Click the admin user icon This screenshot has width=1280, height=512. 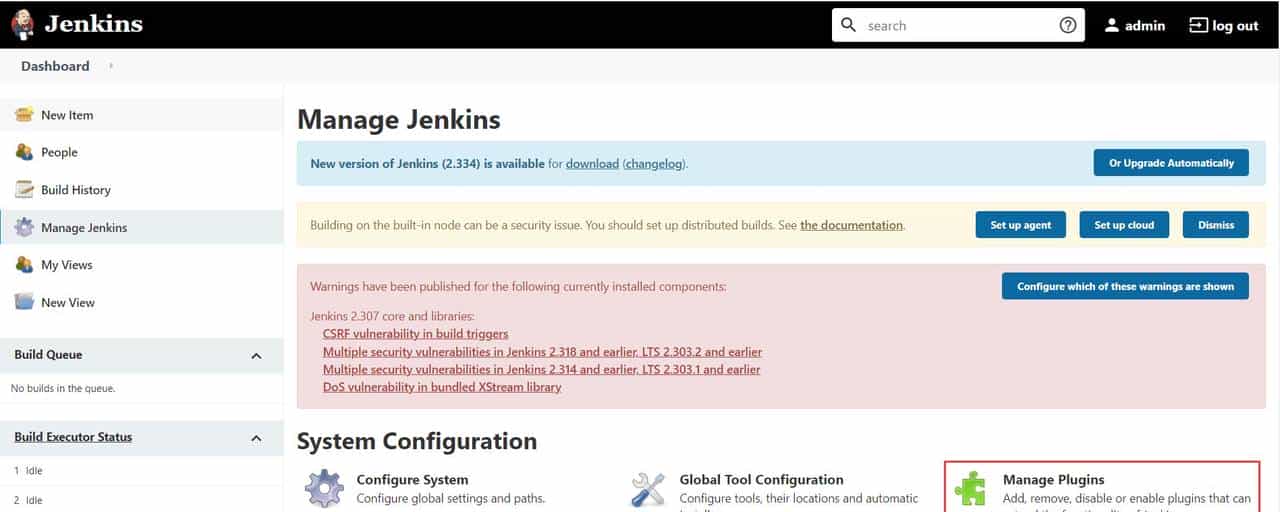[1111, 25]
